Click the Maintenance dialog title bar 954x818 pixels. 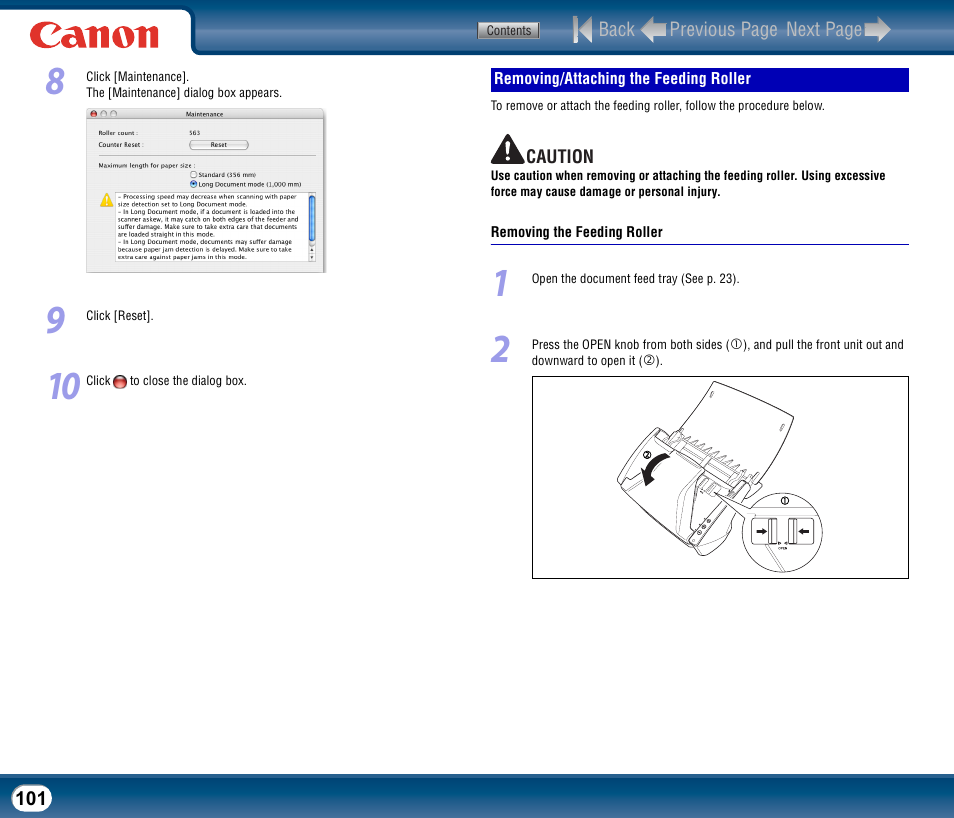205,114
